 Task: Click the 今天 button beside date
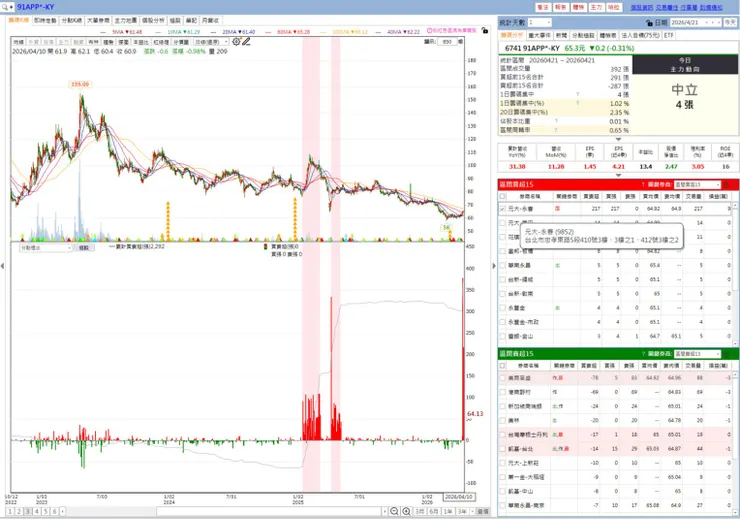pyautogui.click(x=730, y=22)
